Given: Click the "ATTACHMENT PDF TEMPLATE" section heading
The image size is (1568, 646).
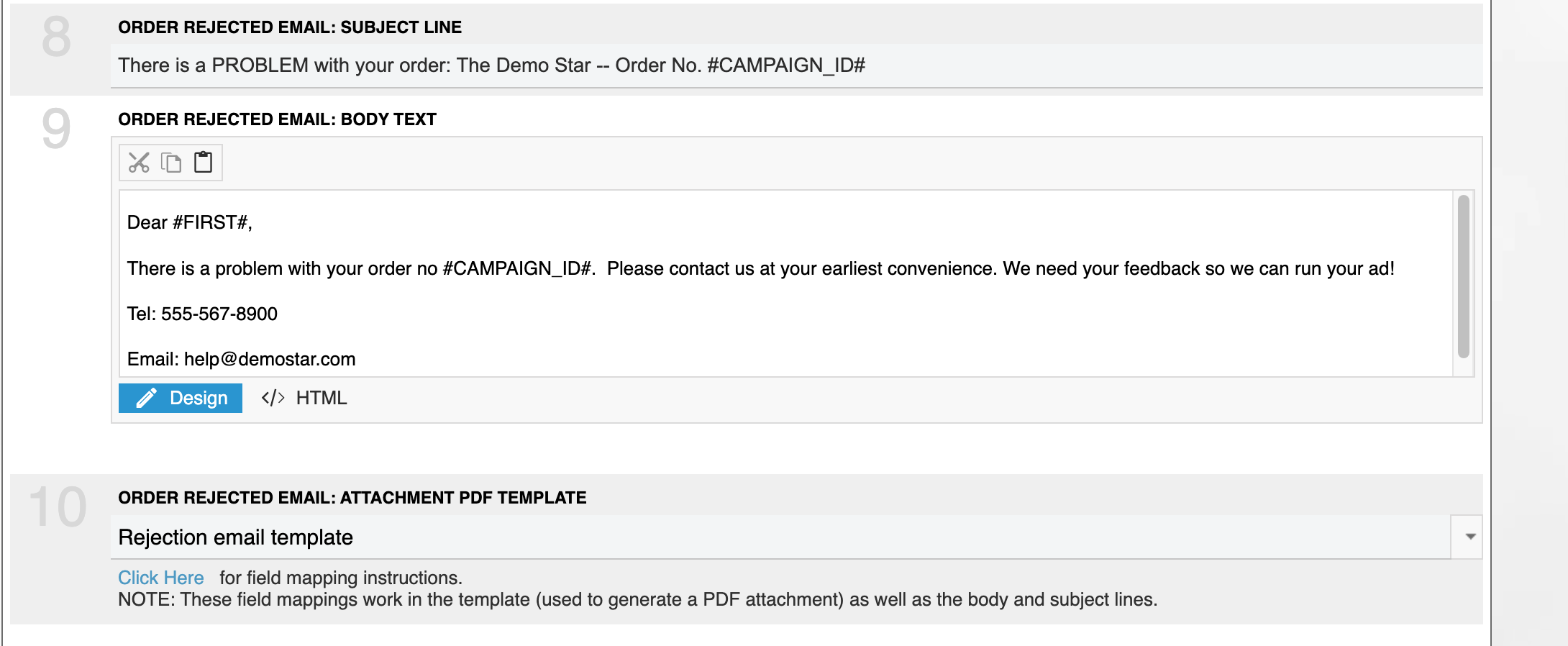Looking at the screenshot, I should [x=463, y=498].
